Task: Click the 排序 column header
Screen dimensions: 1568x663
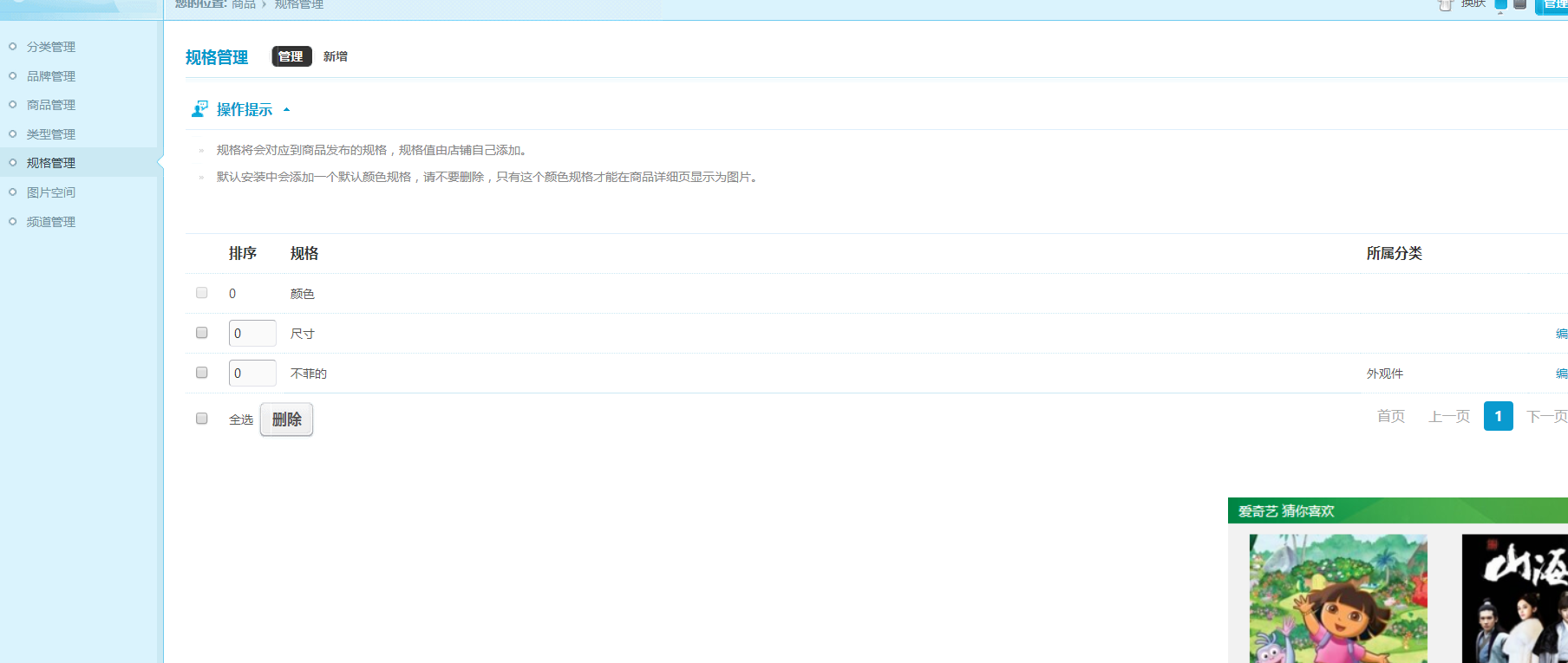Action: 243,254
